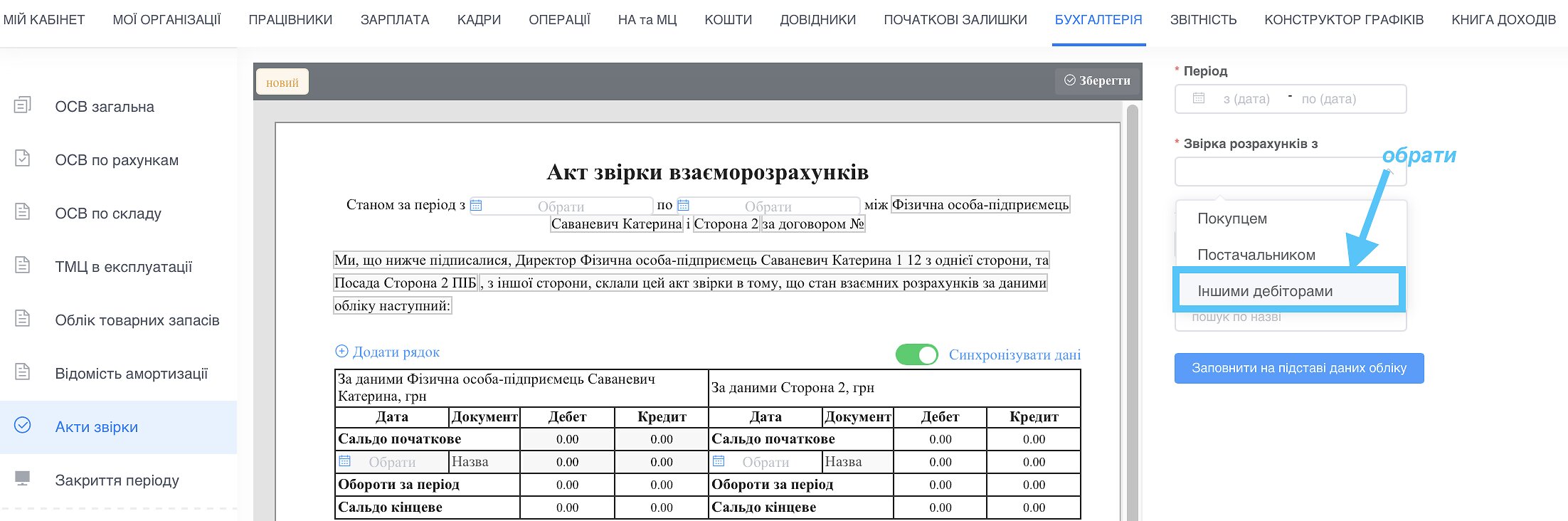
Task: Toggle the Синхронізувати дані switch
Action: tap(916, 354)
